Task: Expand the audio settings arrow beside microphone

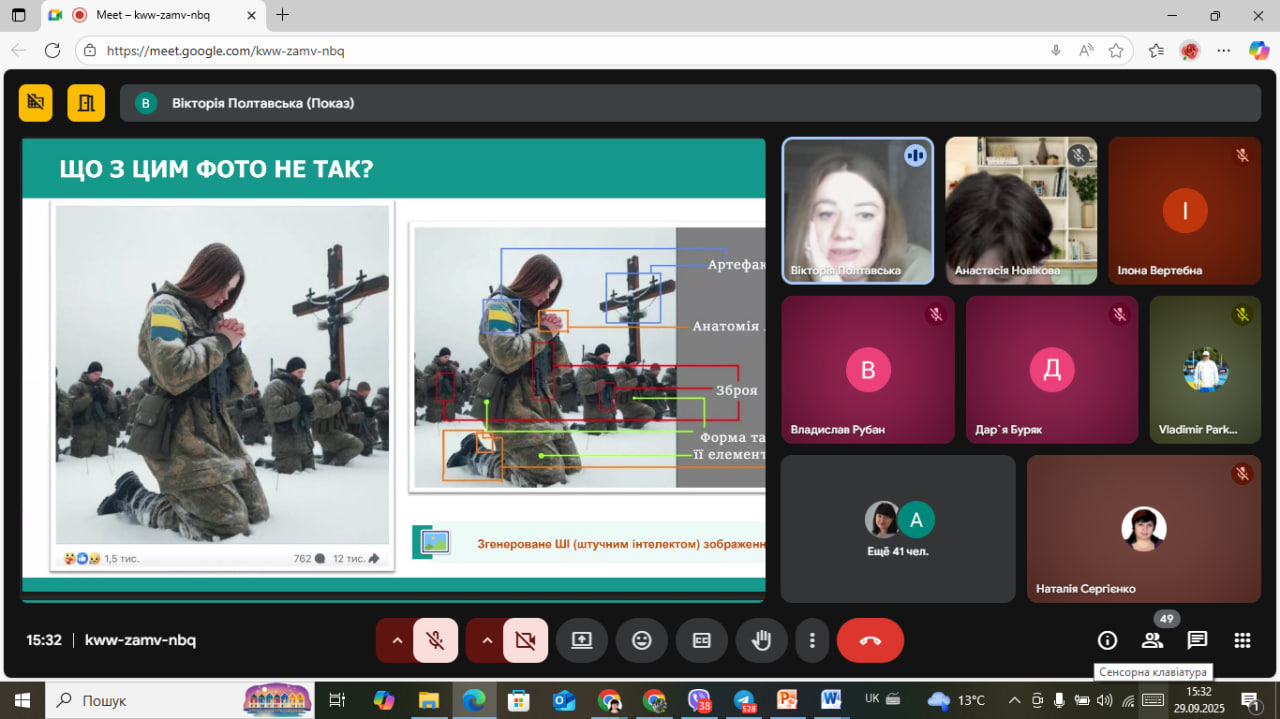Action: click(397, 640)
